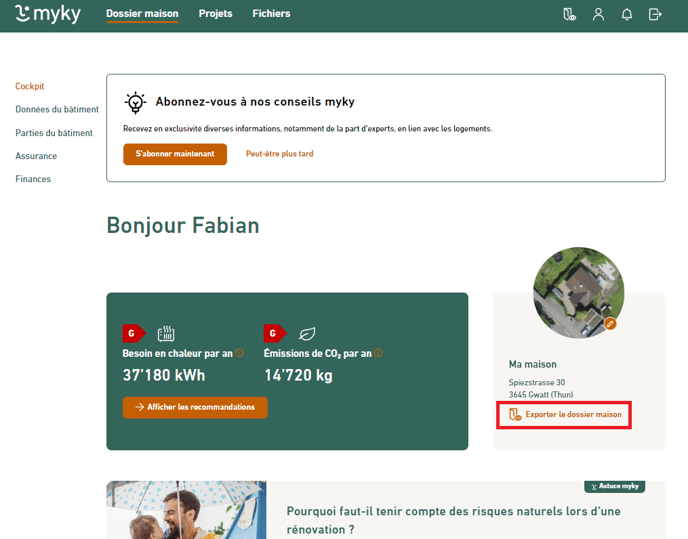This screenshot has height=539, width=688.
Task: Go to the Fichiers tab
Action: (271, 14)
